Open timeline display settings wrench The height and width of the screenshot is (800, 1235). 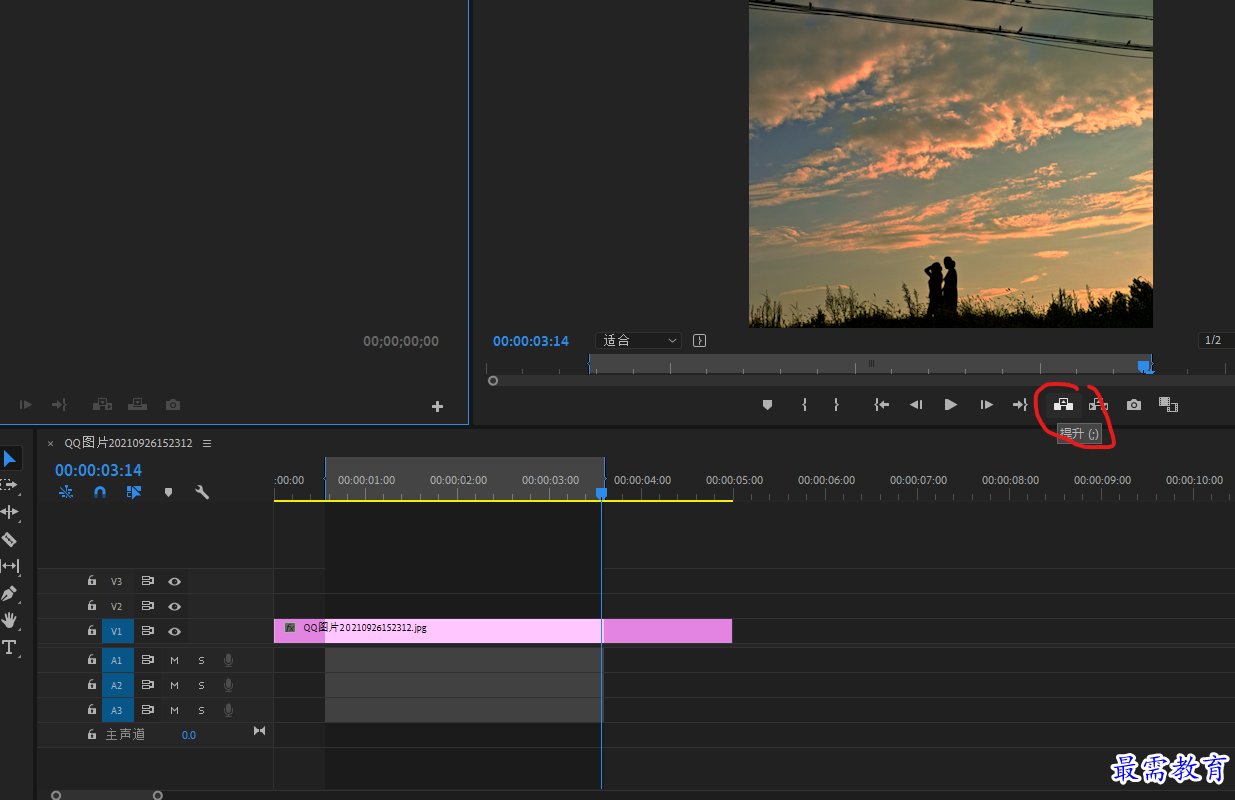click(202, 492)
